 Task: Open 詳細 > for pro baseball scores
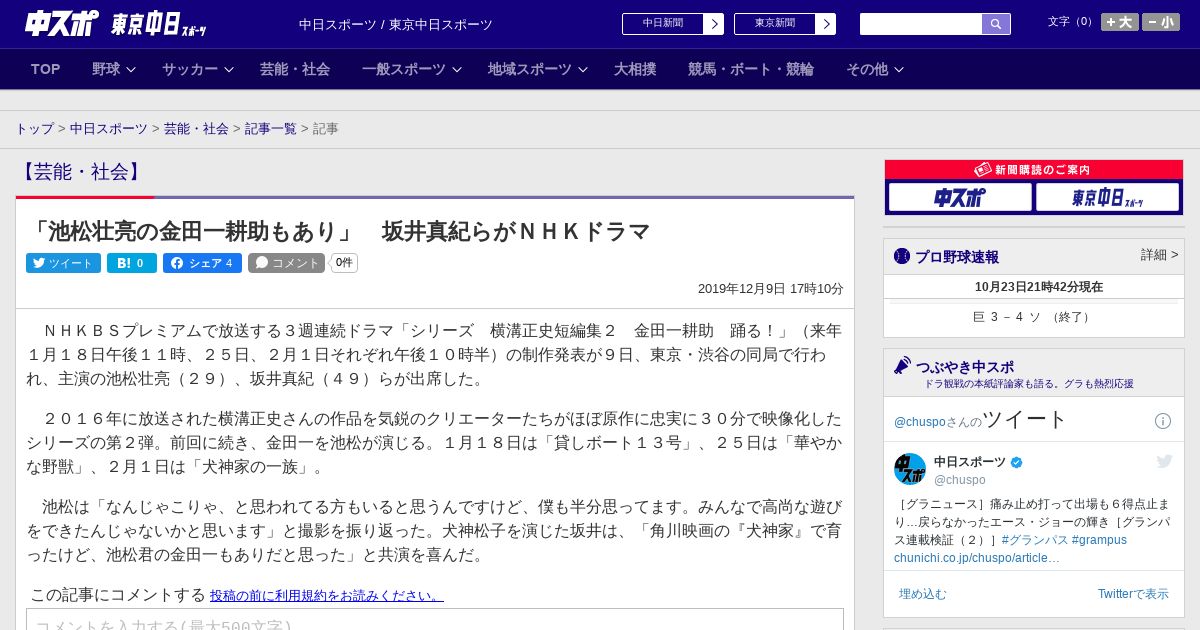(1160, 255)
